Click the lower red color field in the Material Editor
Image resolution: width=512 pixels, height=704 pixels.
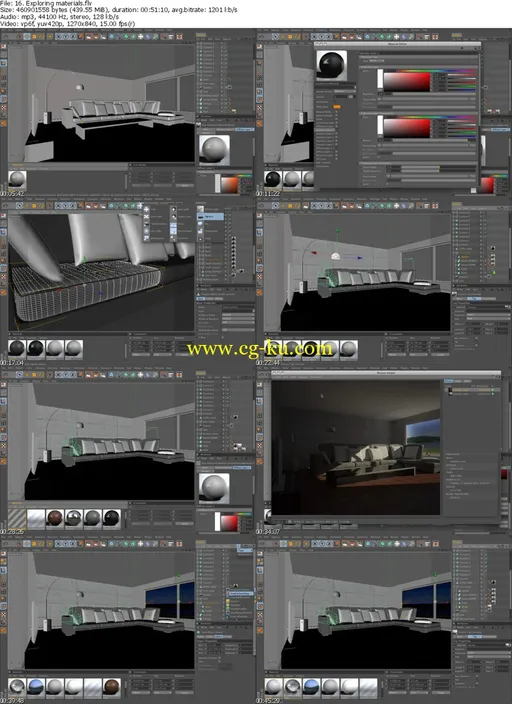(407, 128)
